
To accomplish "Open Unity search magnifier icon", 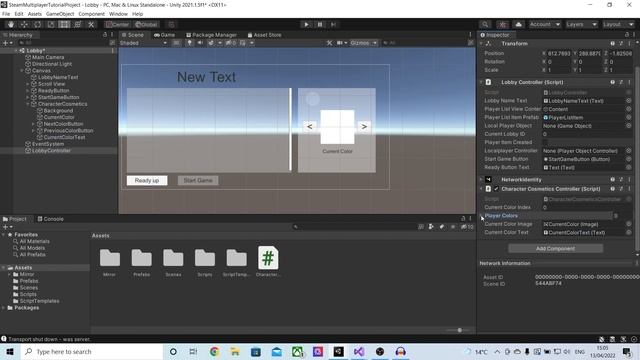I will pyautogui.click(x=485, y=24).
